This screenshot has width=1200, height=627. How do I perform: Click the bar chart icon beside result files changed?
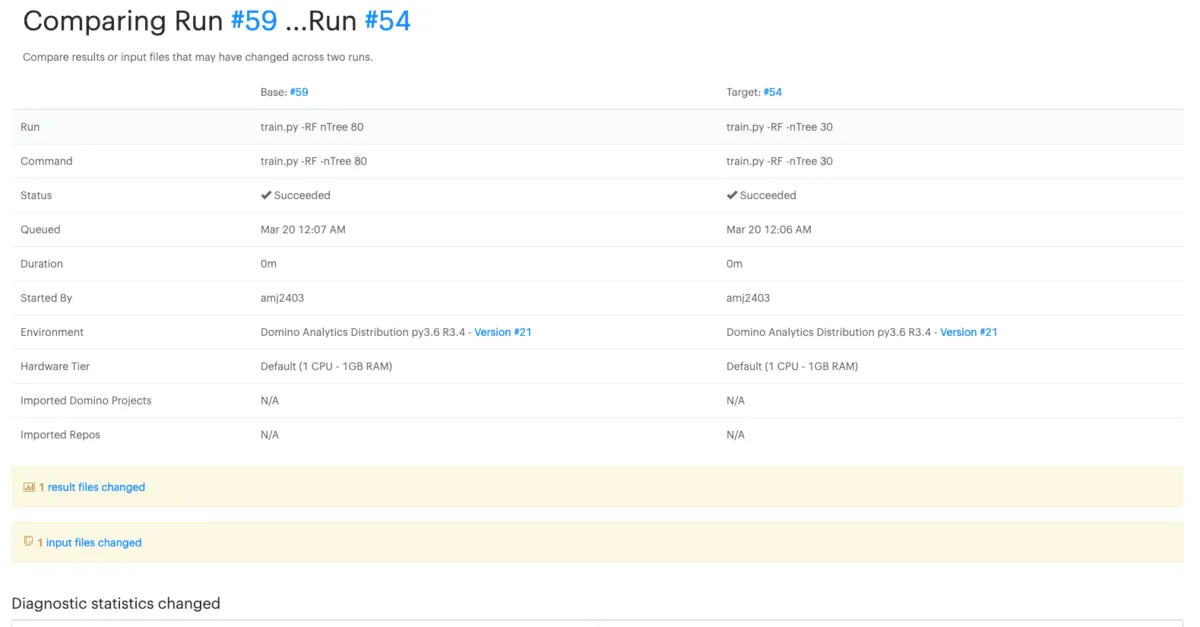tap(29, 487)
